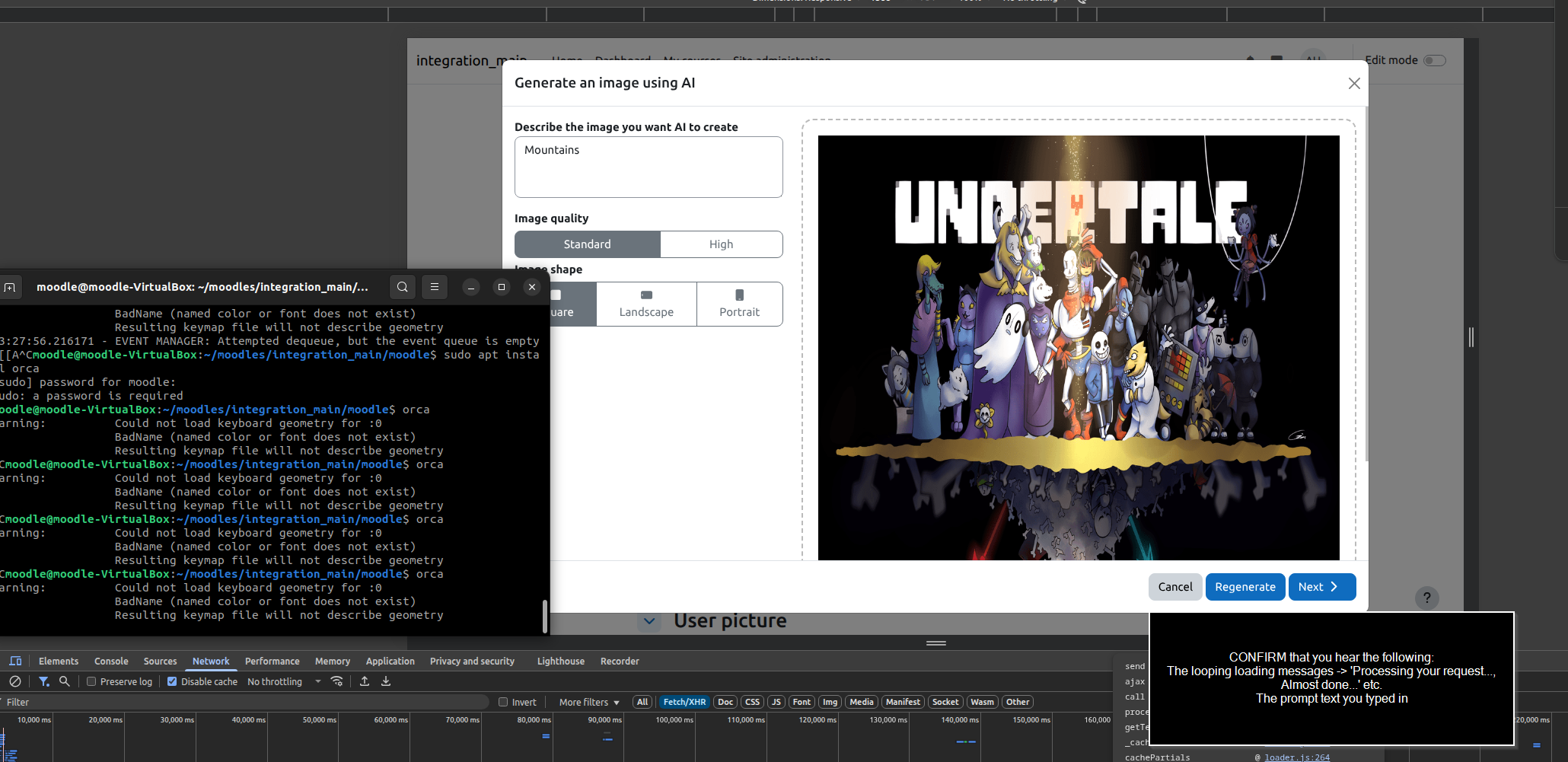Click the generated Undertale image preview
1568x762 pixels.
pyautogui.click(x=1079, y=347)
